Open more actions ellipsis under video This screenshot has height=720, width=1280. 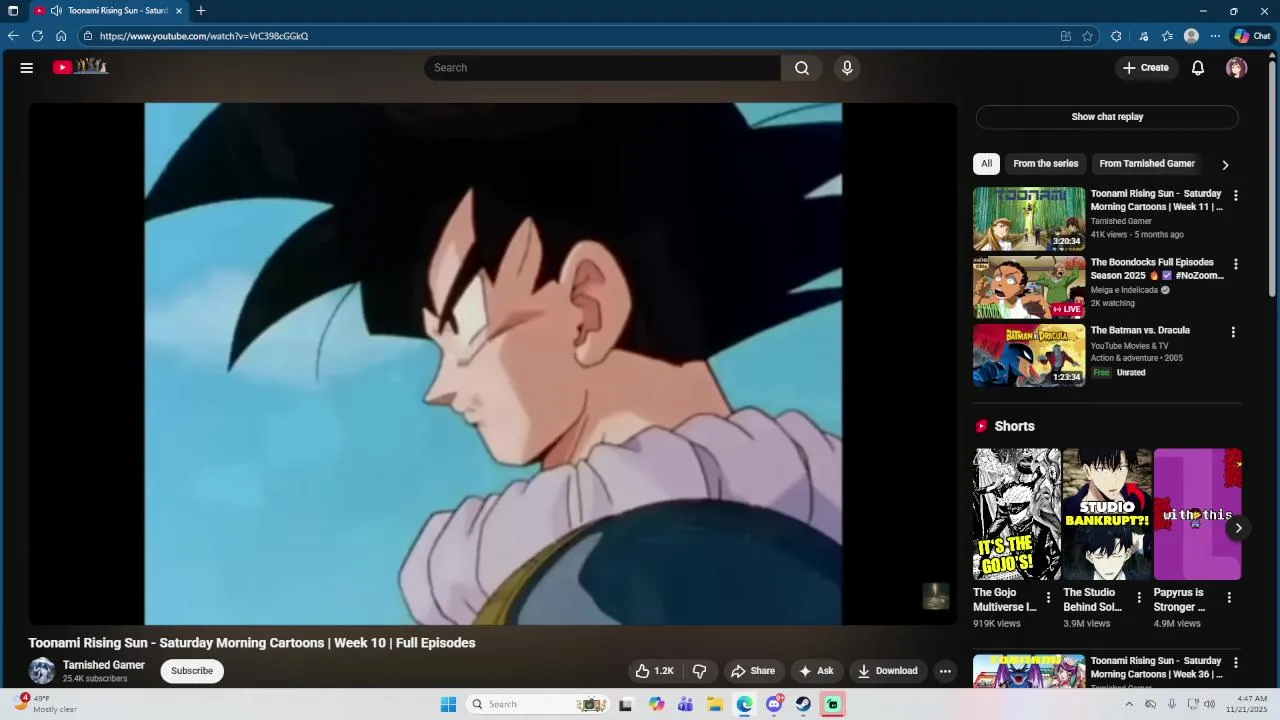coord(945,671)
